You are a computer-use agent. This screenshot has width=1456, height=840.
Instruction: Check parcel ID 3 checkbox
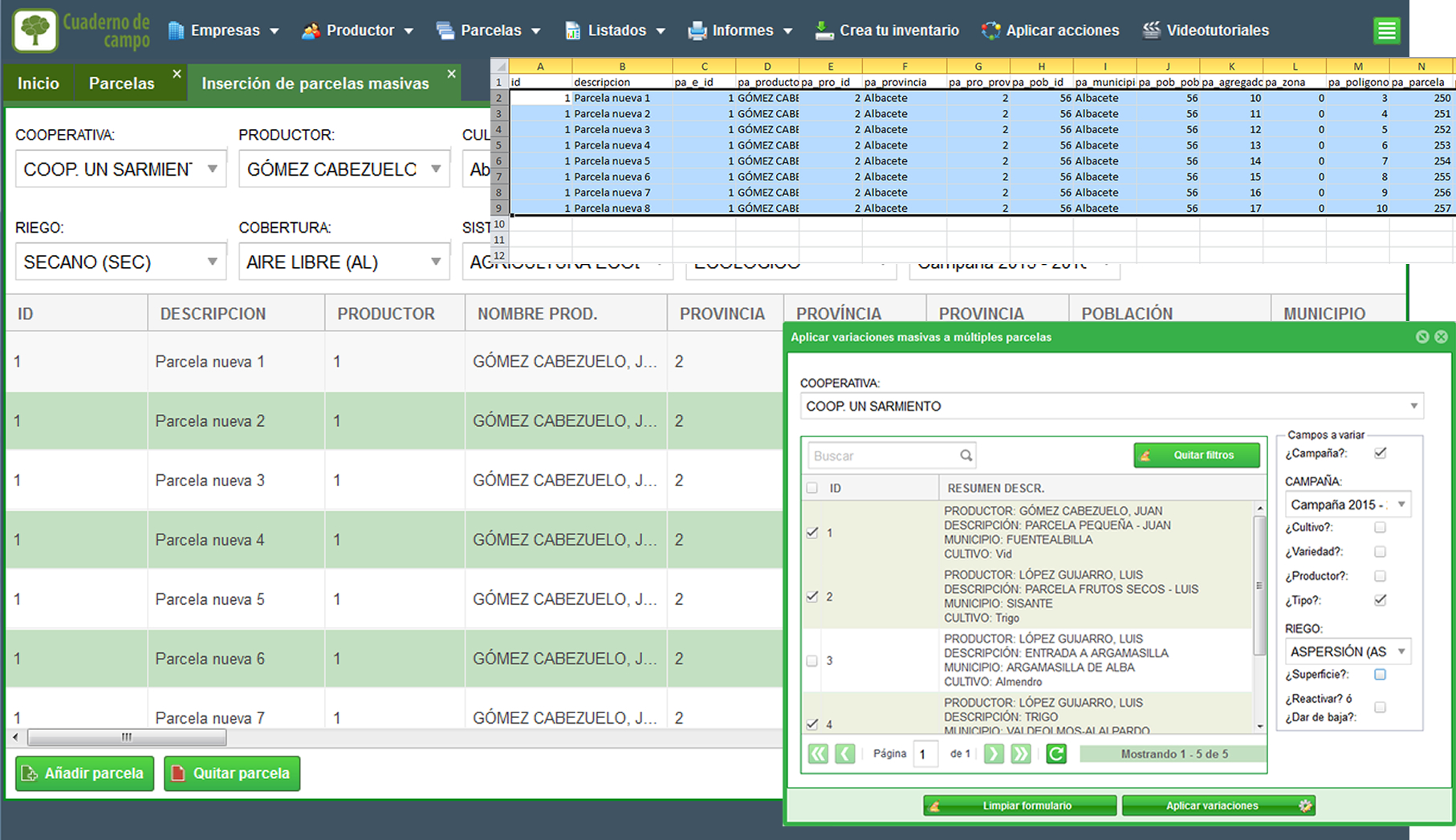812,660
